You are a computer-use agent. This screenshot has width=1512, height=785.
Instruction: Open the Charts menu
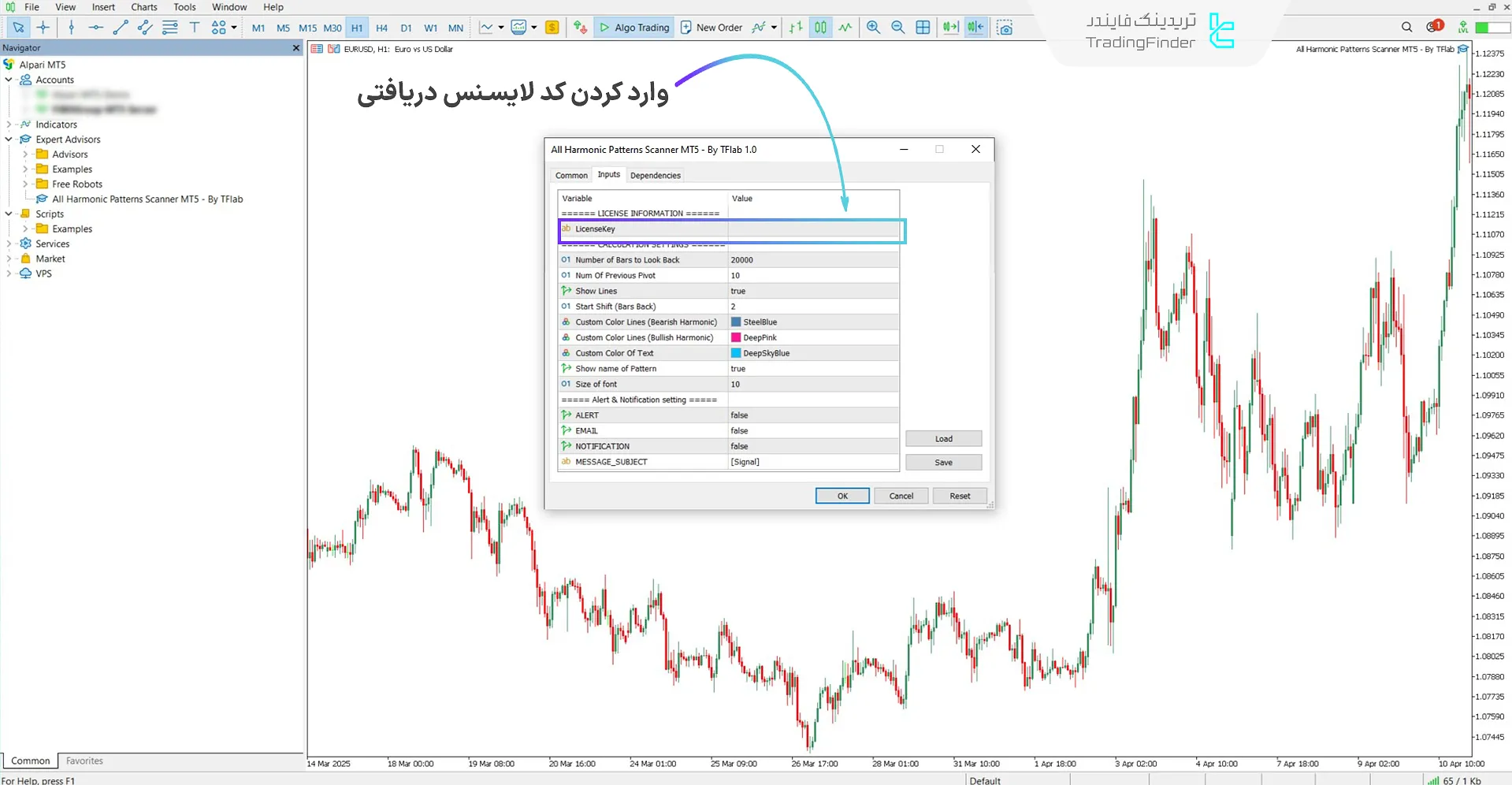(143, 7)
